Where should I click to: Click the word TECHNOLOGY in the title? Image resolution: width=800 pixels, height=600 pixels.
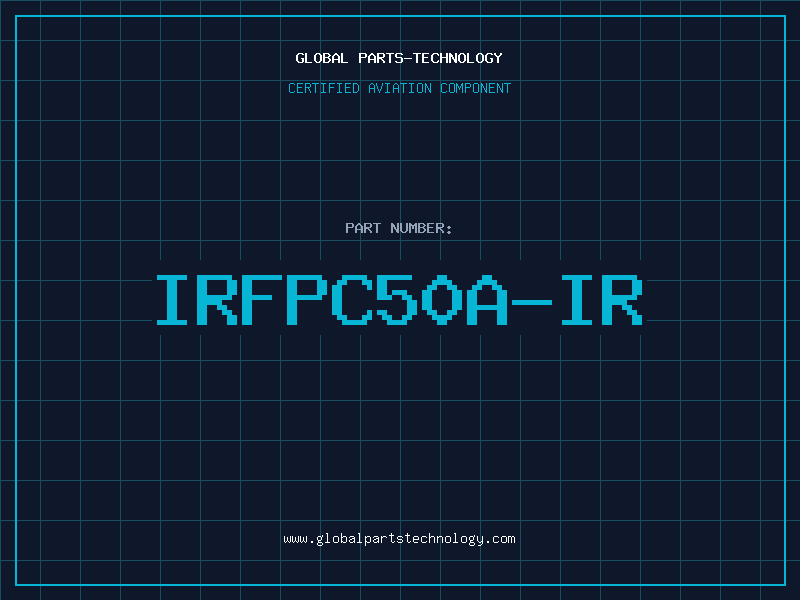click(458, 58)
